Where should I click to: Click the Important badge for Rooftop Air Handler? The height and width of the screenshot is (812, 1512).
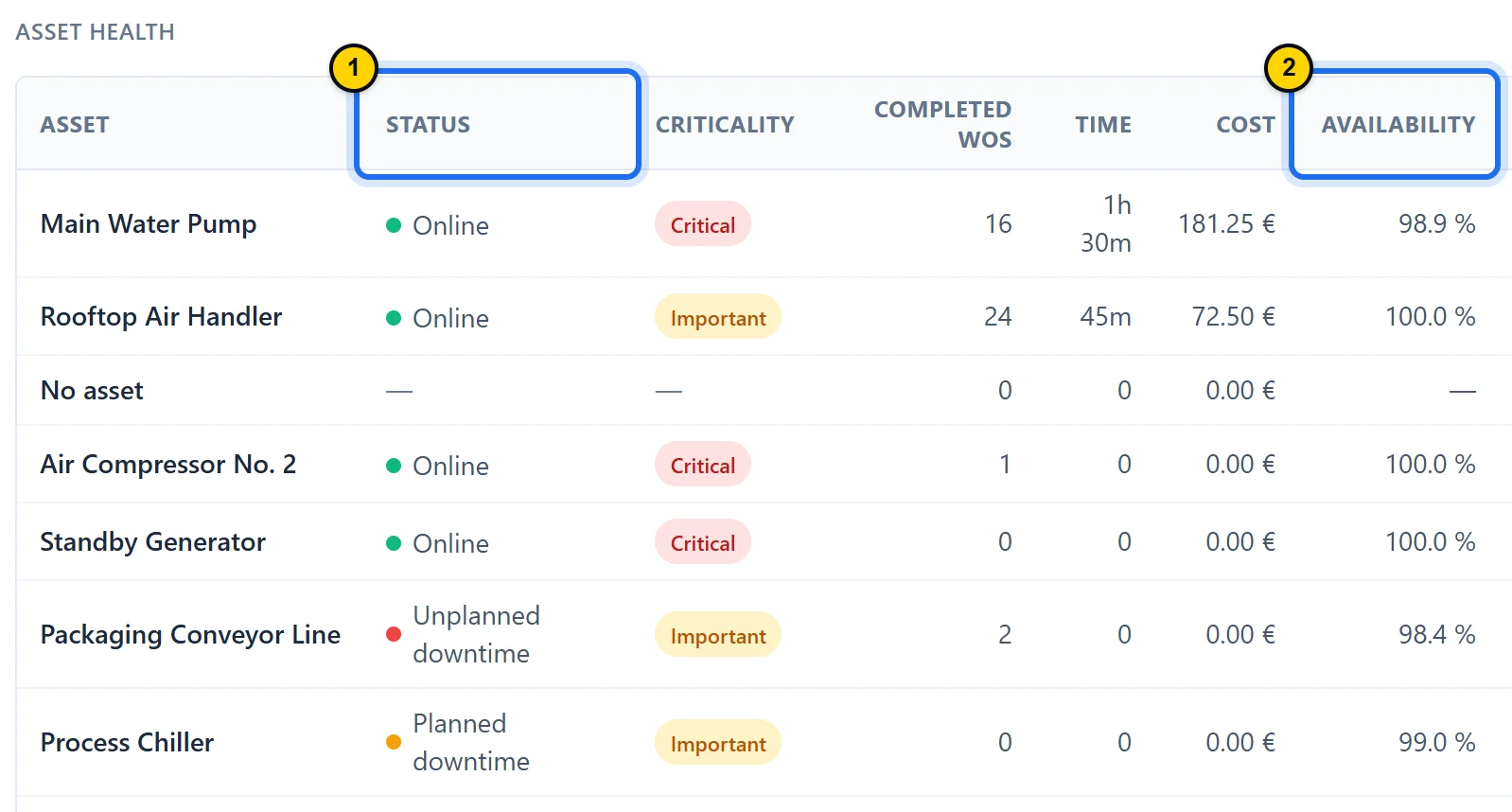point(718,317)
